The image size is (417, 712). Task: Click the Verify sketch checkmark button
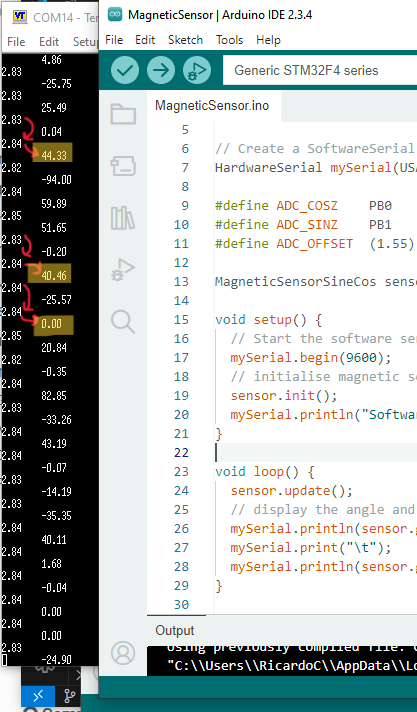(125, 70)
